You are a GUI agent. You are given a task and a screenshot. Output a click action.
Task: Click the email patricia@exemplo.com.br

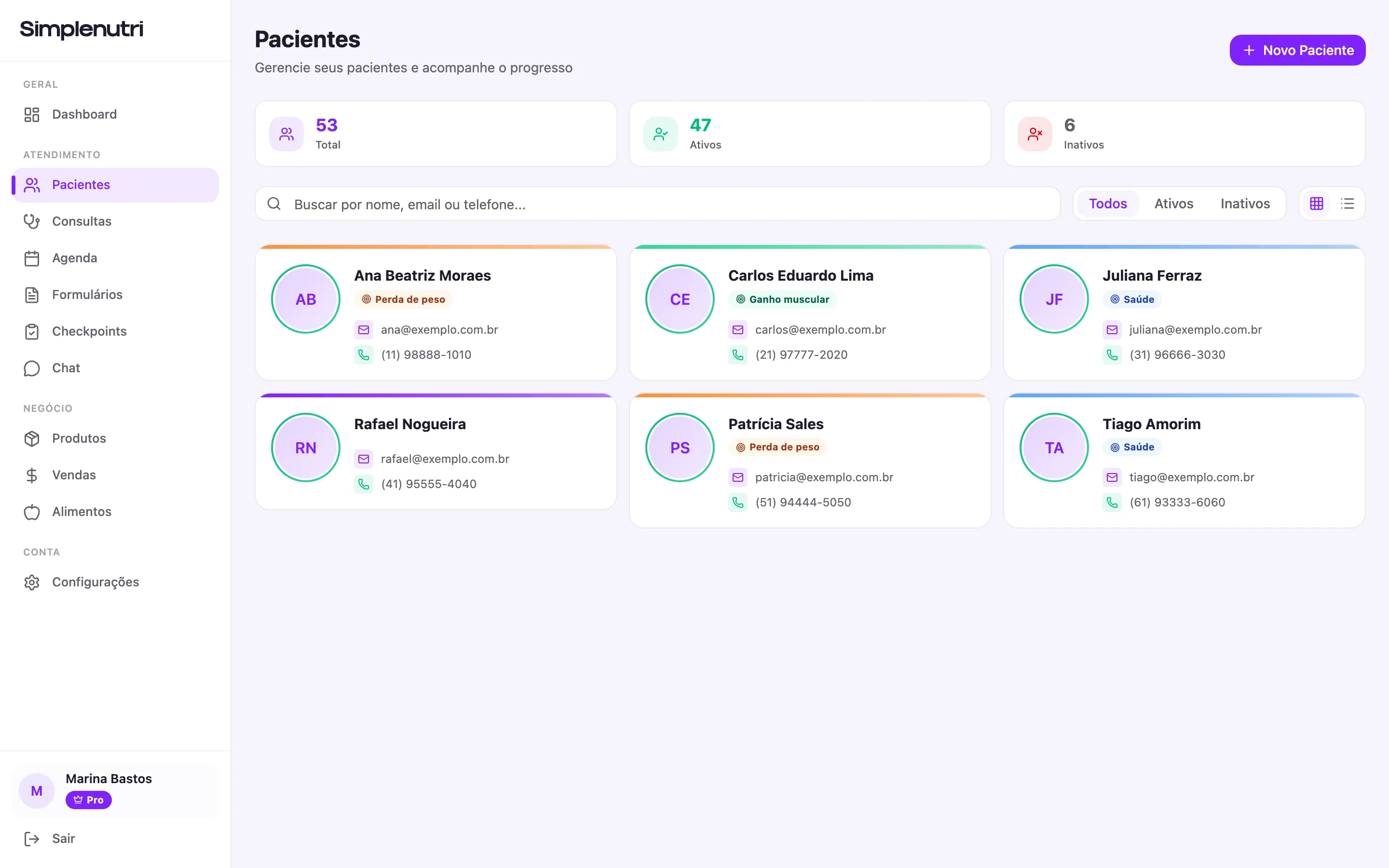824,477
